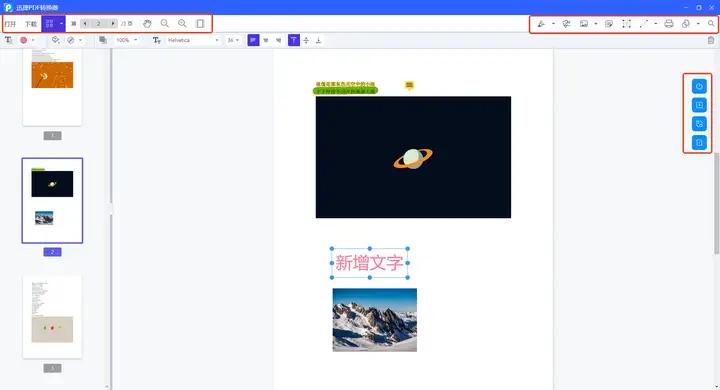The image size is (720, 390).
Task: Click the zoom in magnifier icon
Action: pos(182,23)
